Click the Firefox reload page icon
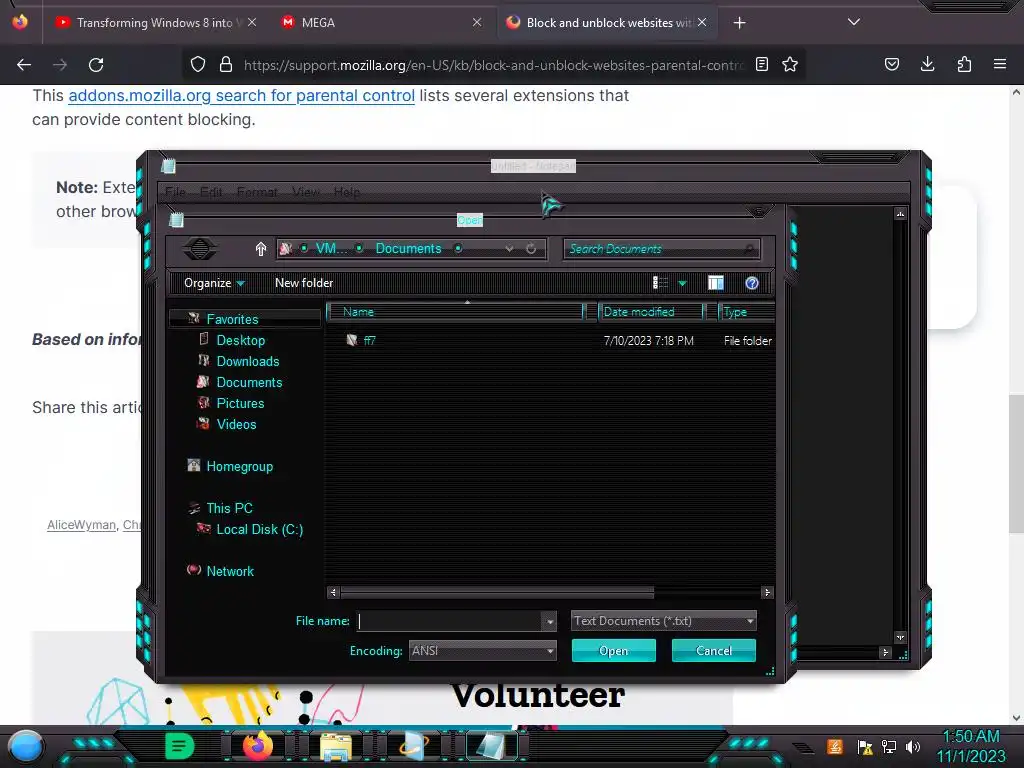The width and height of the screenshot is (1024, 768). [96, 65]
